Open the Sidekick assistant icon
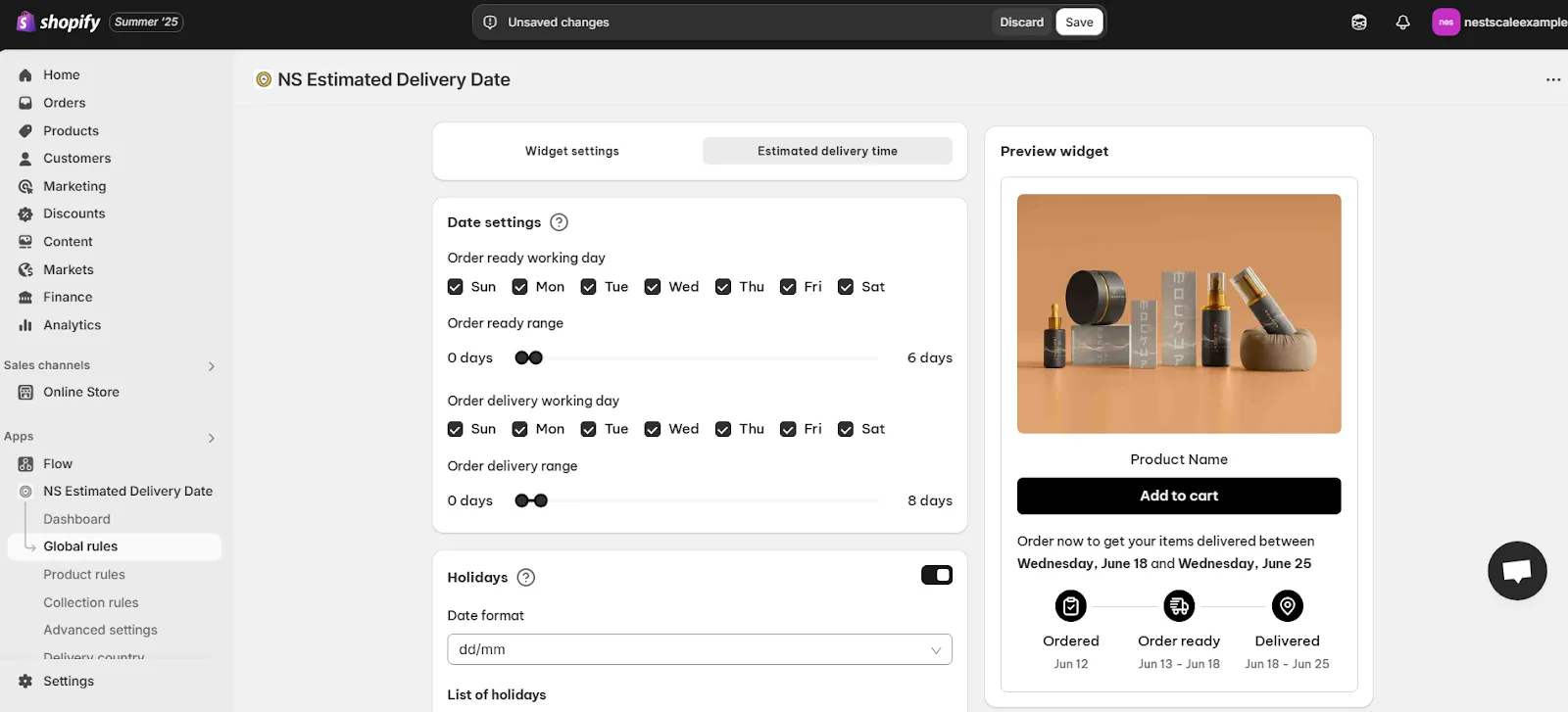 1358,22
